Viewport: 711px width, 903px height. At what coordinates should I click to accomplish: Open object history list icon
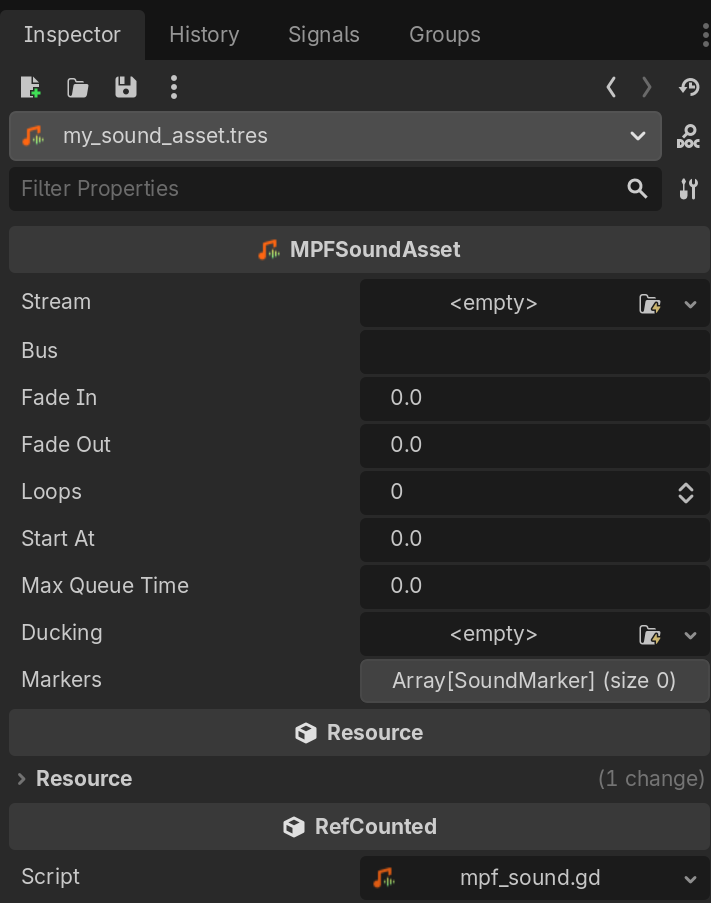click(x=688, y=88)
